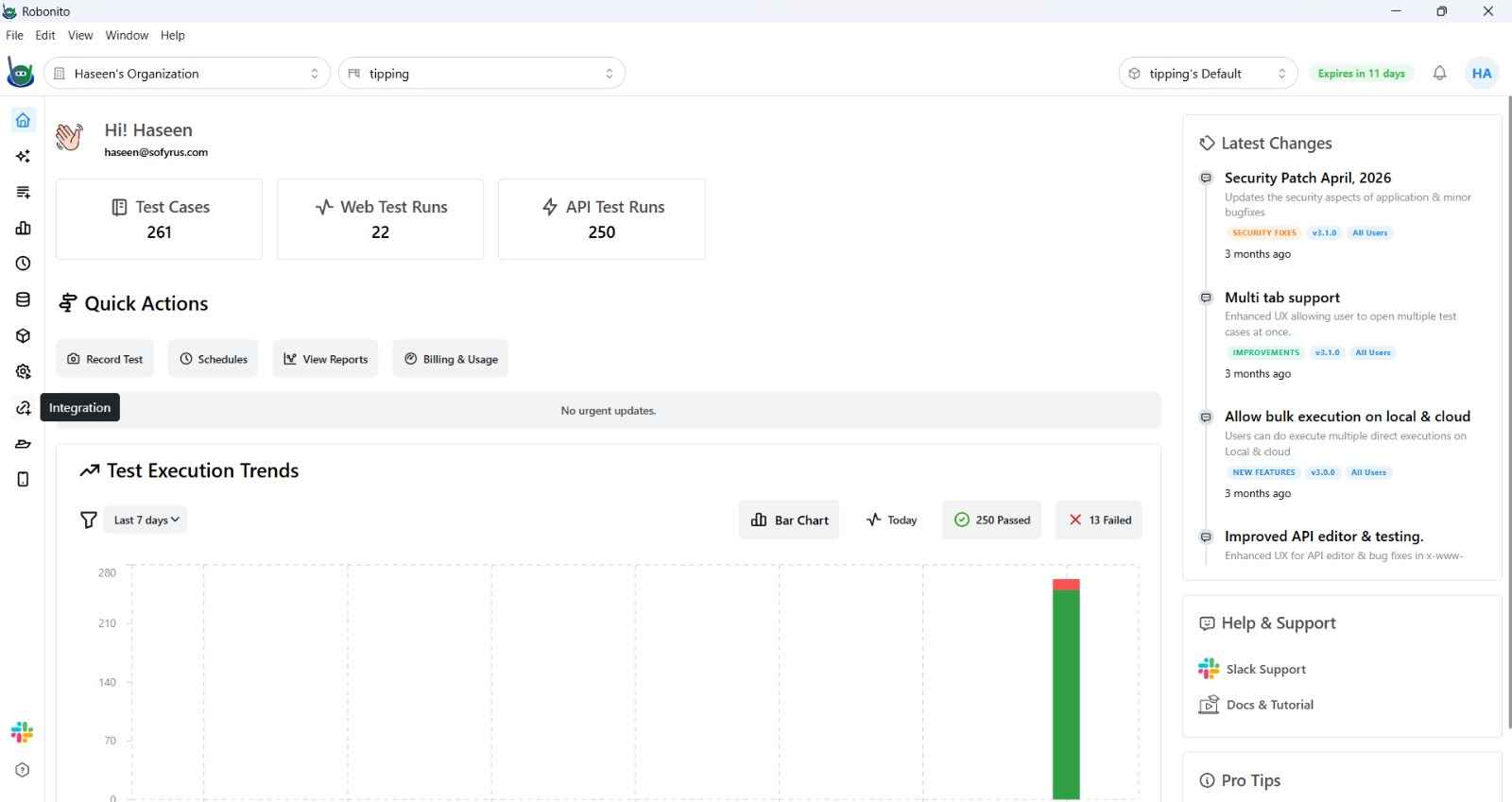Click the Multi tab support title
Screen dimensions: 1512x802
pyautogui.click(x=1282, y=298)
